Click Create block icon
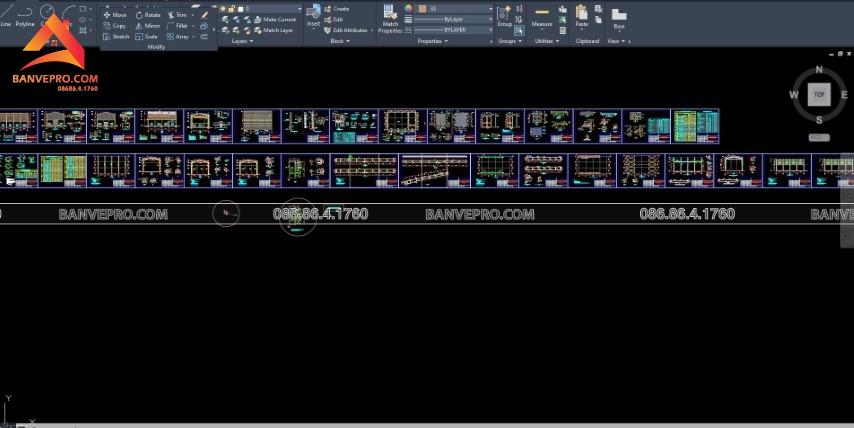 point(337,9)
